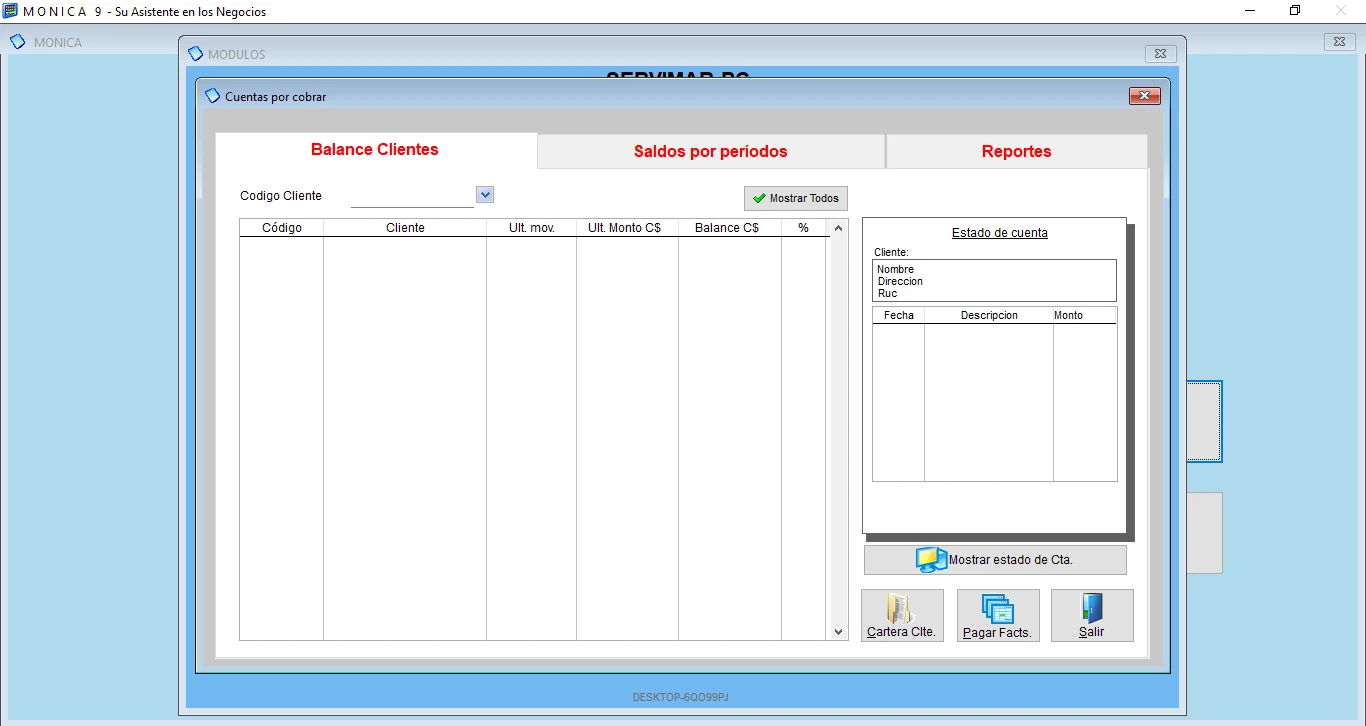Open the Reportes tab
The height and width of the screenshot is (726, 1366).
(1016, 151)
